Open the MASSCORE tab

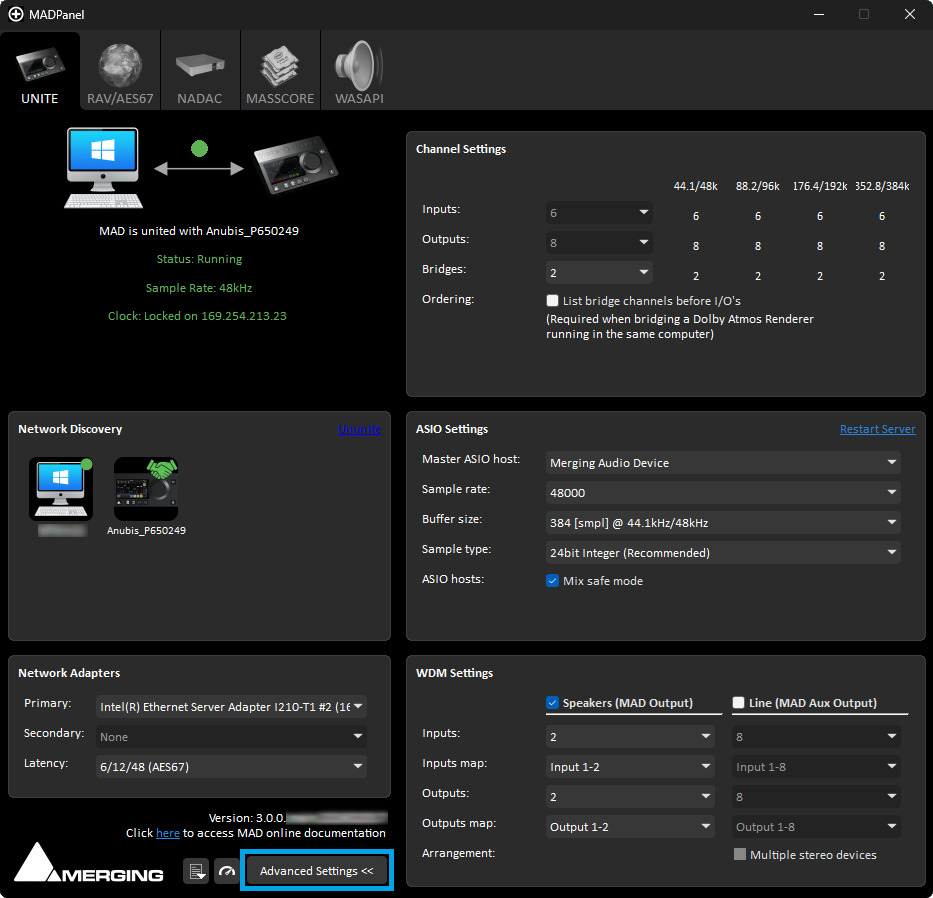coord(280,71)
